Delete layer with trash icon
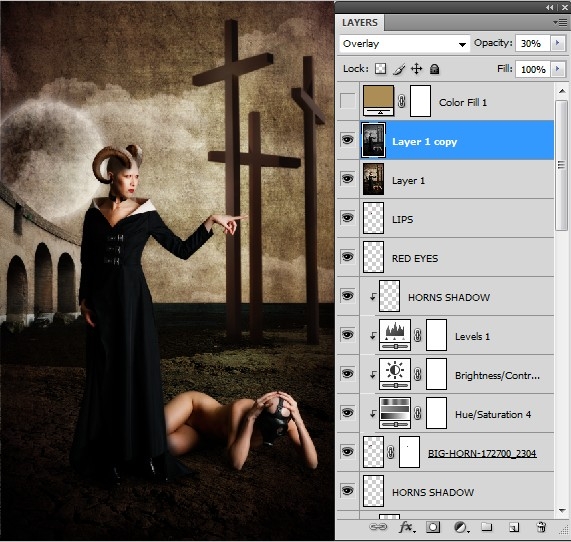Screen dimensions: 571x542 [x=541, y=527]
